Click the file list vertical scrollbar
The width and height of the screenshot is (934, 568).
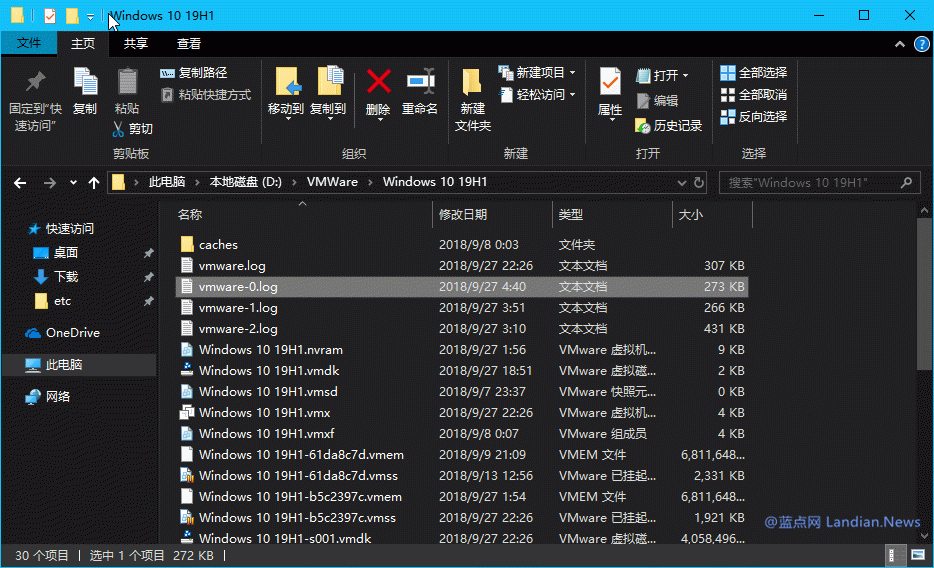tap(924, 295)
